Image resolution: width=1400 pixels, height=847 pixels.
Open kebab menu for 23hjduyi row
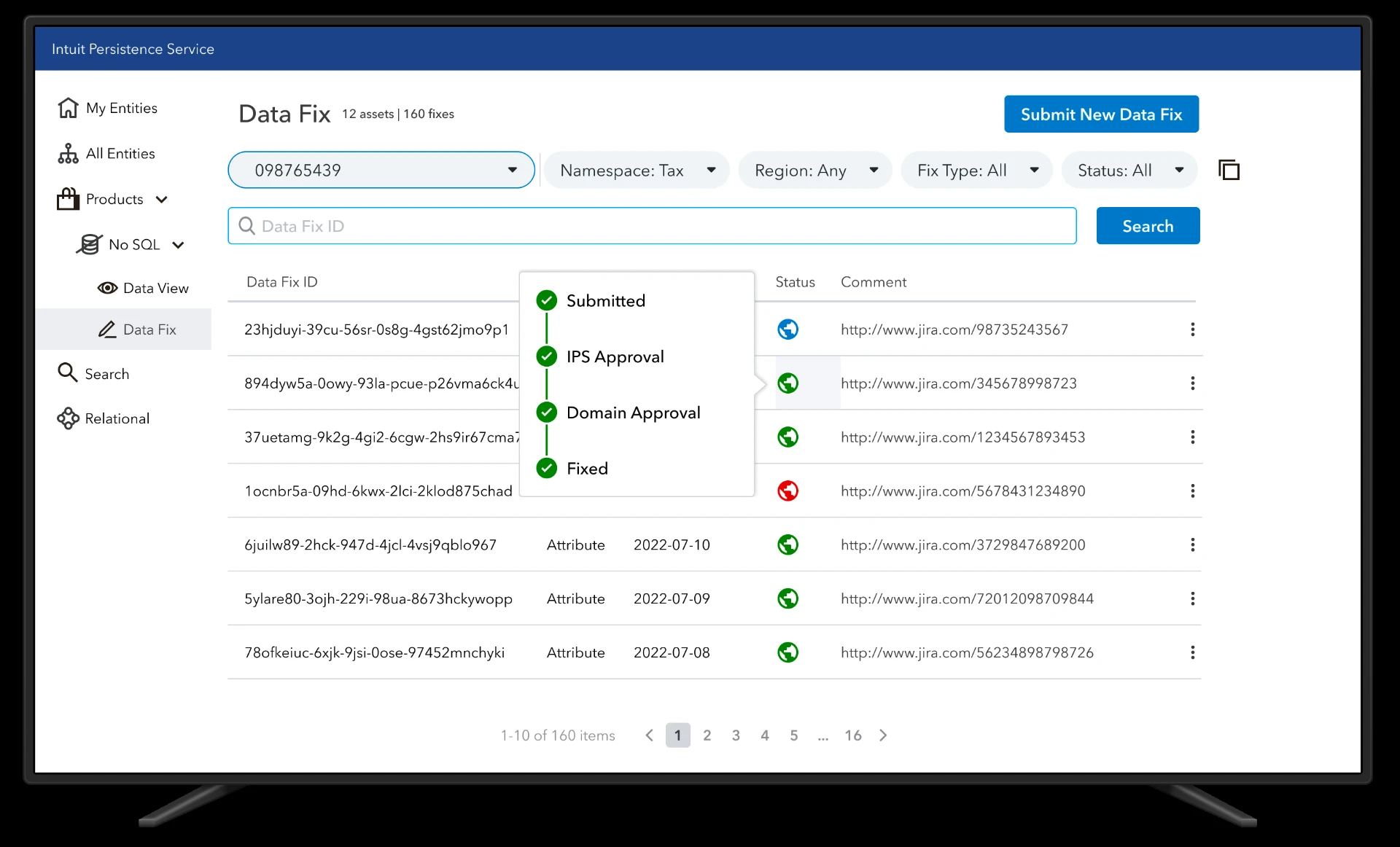pos(1193,329)
